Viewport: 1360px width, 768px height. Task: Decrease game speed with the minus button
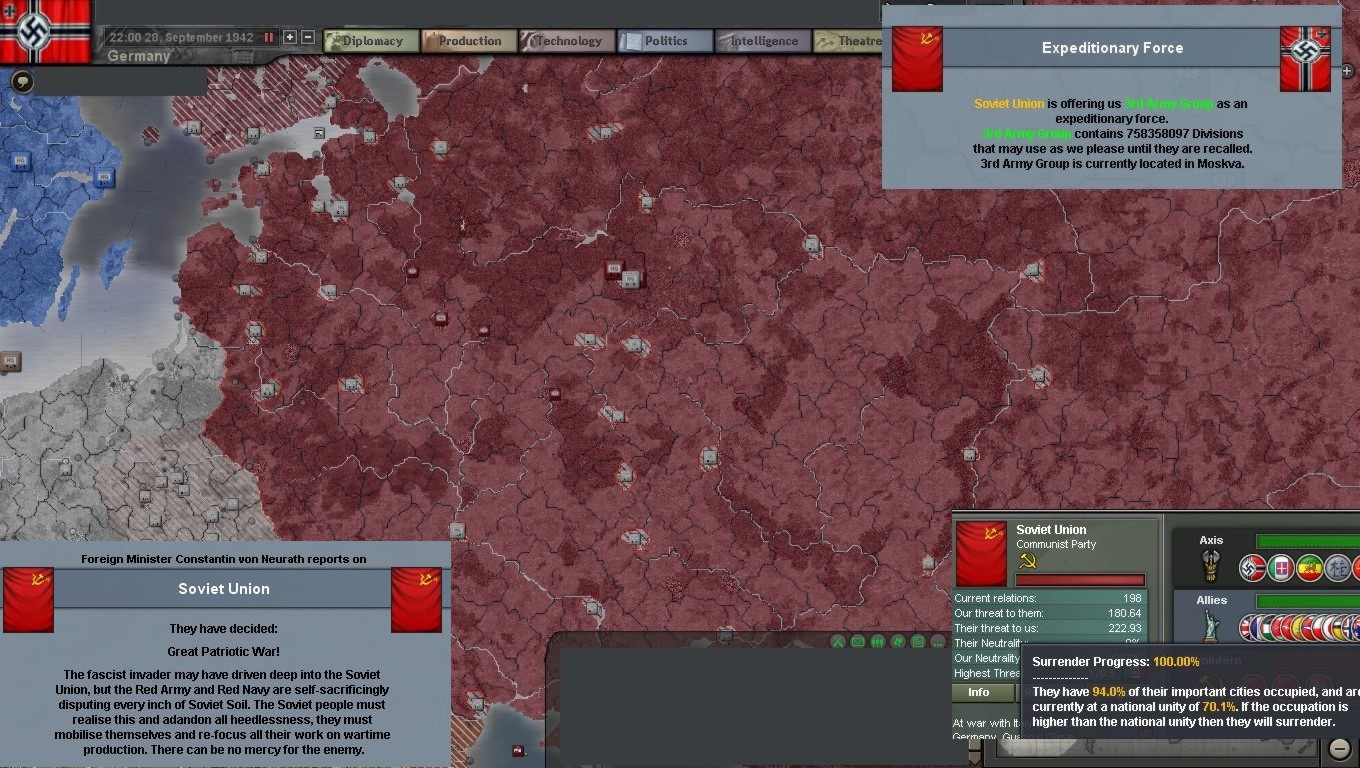tap(308, 37)
